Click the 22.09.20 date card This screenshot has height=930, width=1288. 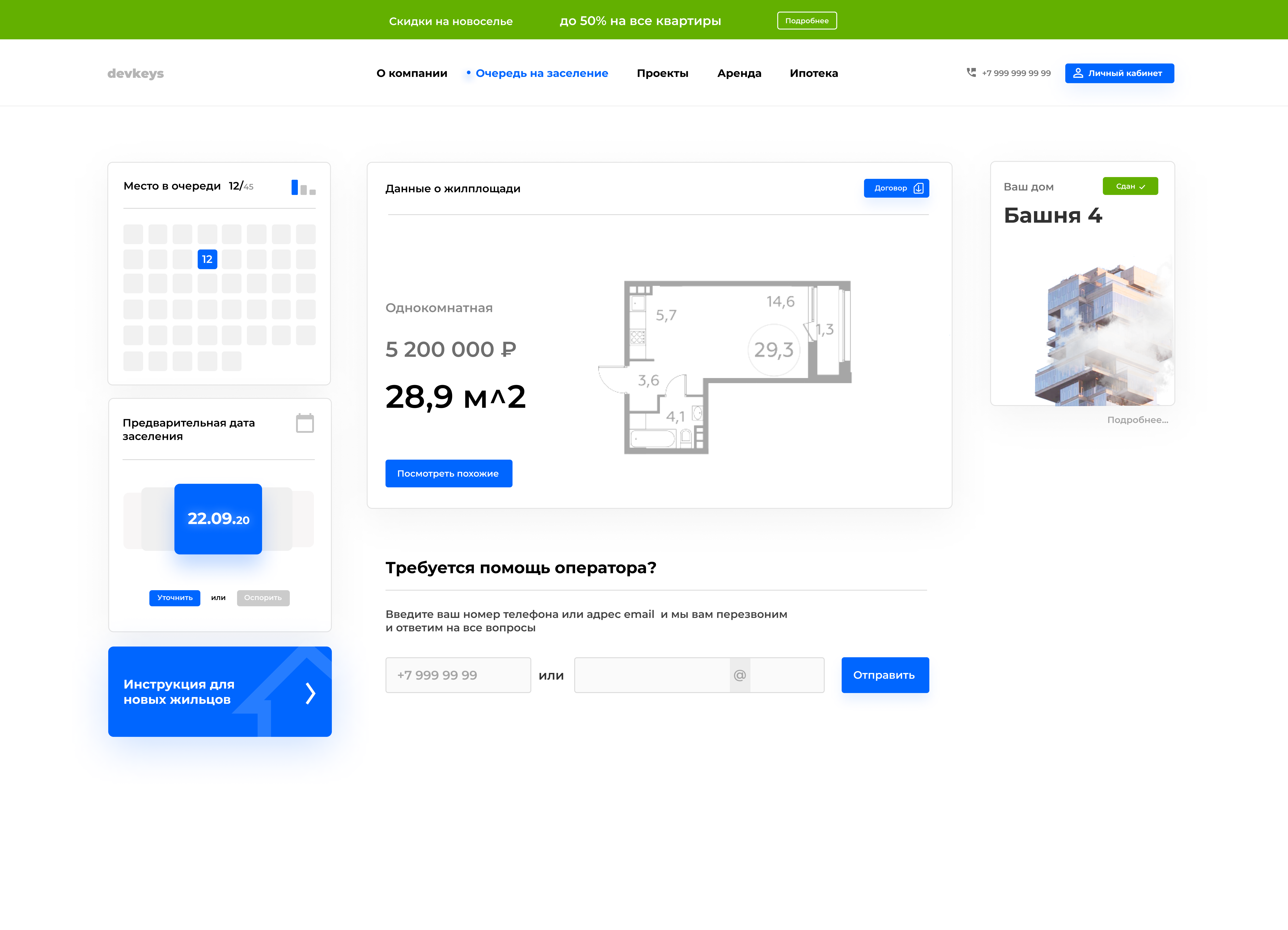point(218,519)
